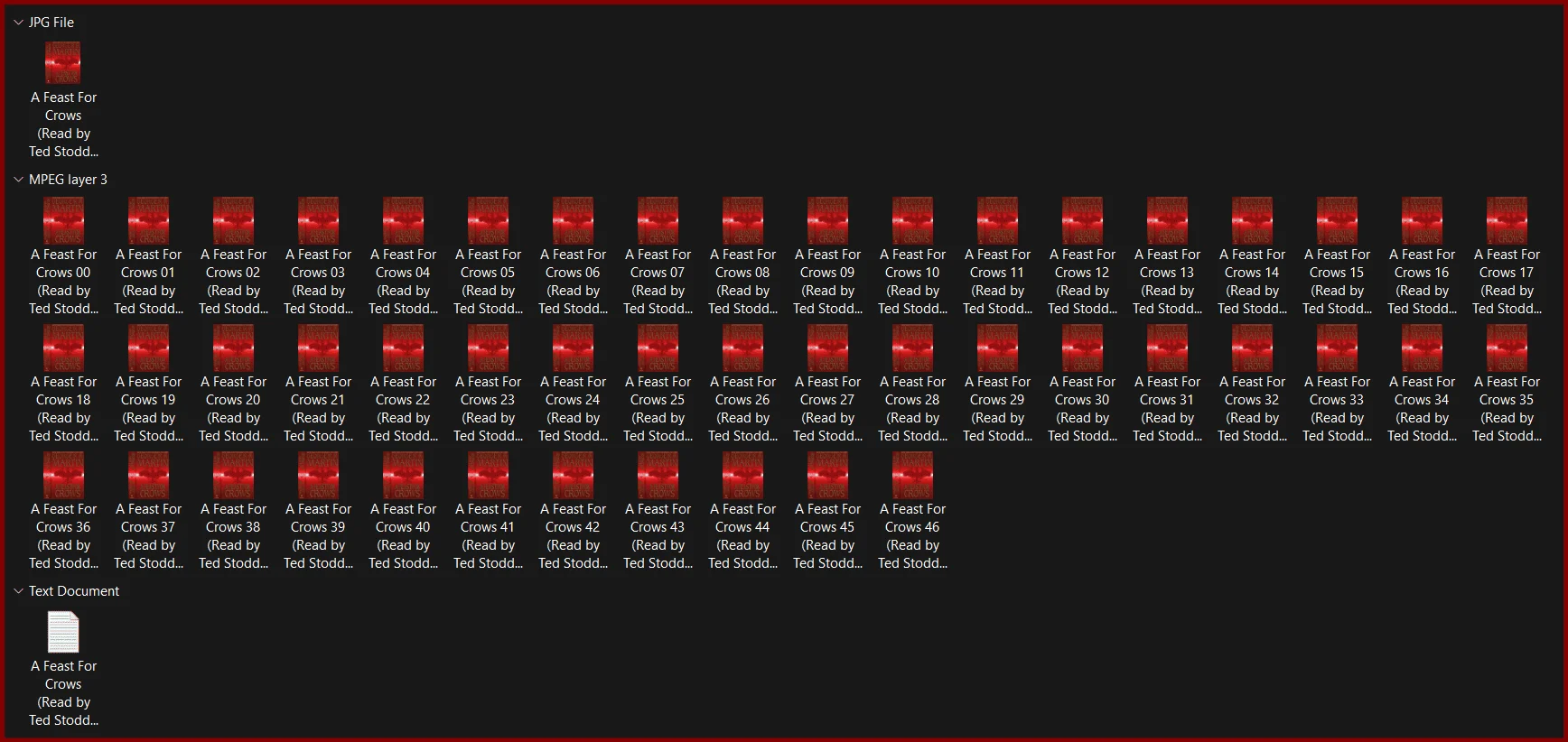This screenshot has height=742, width=1568.
Task: Select A Feast For Crows 30 mp3 icon
Action: pyautogui.click(x=1082, y=348)
